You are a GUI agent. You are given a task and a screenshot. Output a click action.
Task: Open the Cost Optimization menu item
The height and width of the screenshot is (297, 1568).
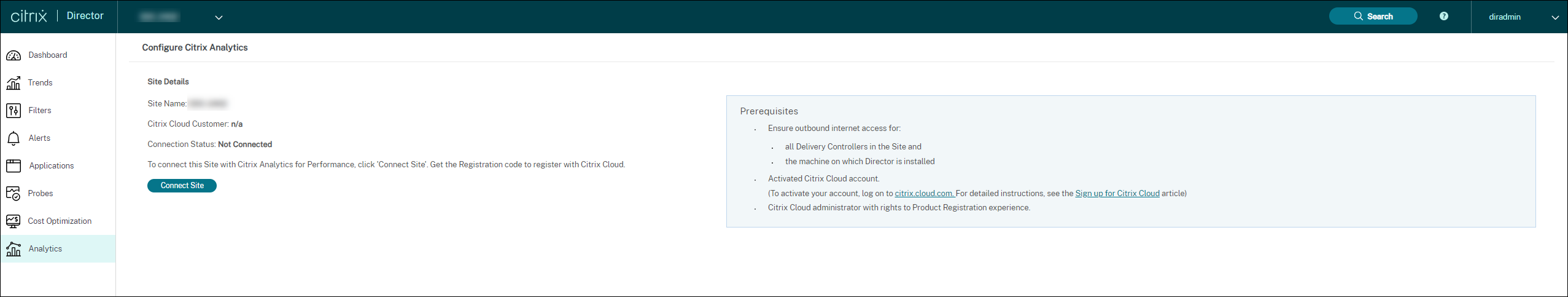point(60,221)
